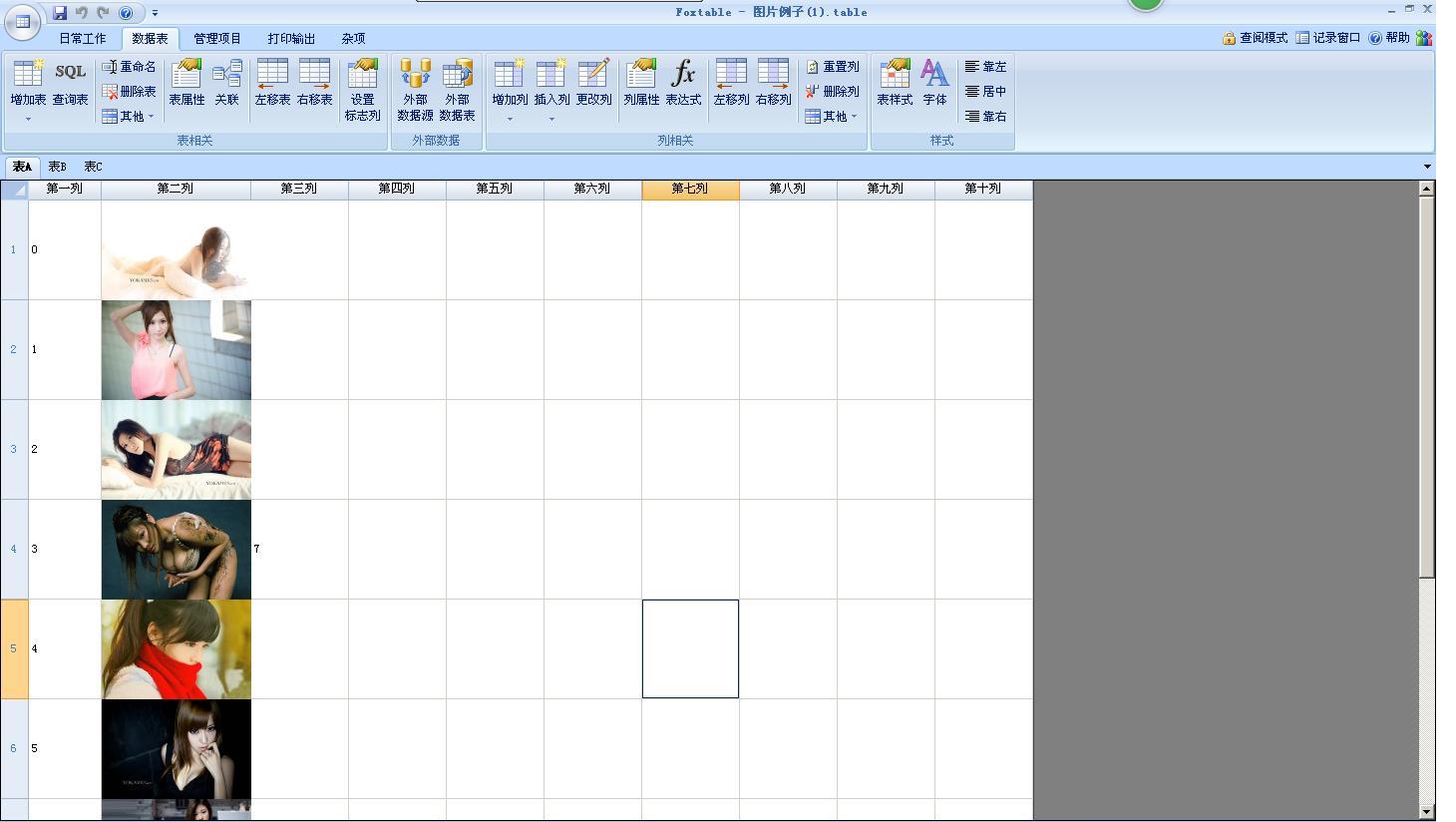
Task: Click 重命名 to rename the table
Action: click(130, 67)
